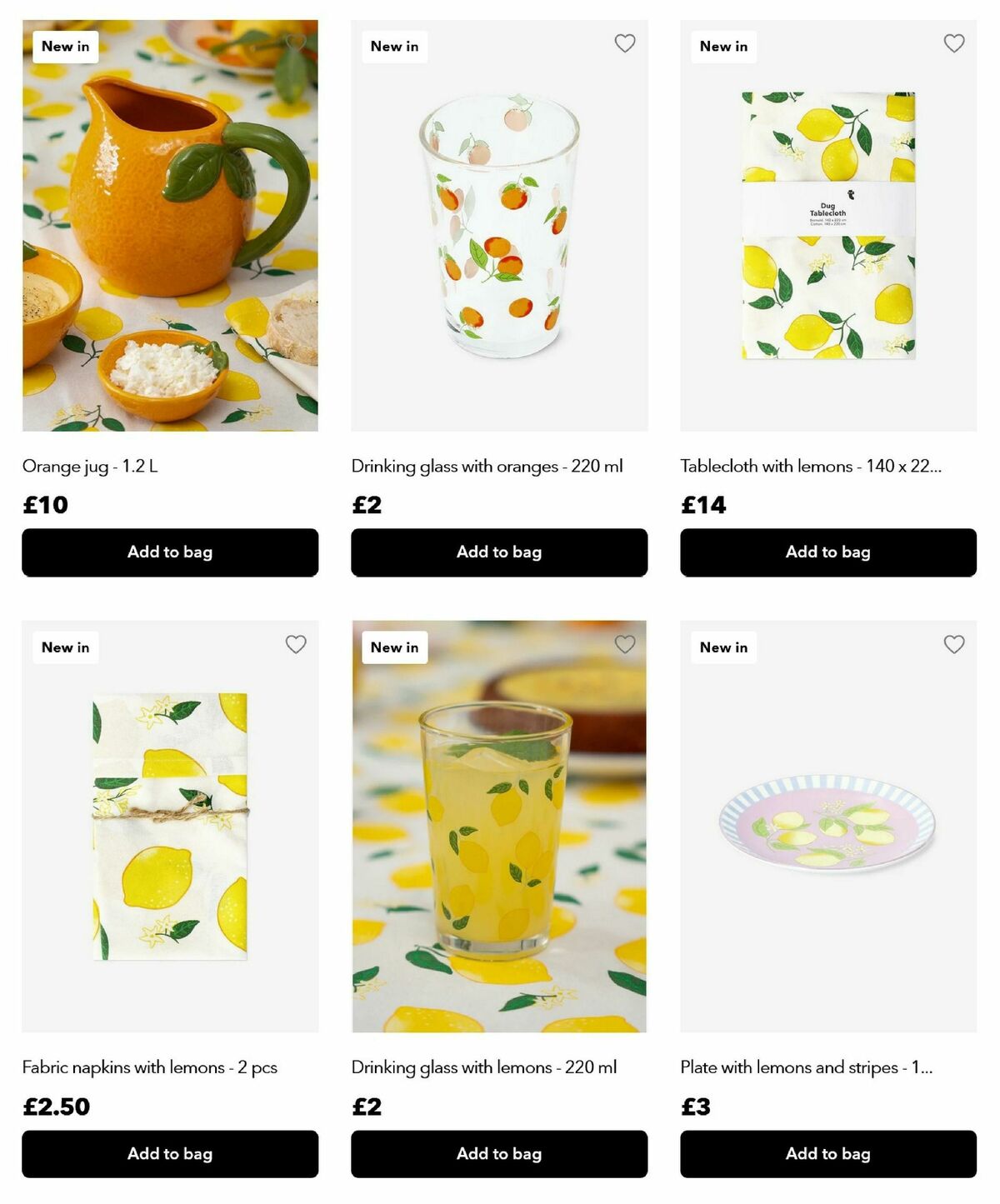
Task: Click the heart icon on Drinking glass with oranges
Action: 625,43
